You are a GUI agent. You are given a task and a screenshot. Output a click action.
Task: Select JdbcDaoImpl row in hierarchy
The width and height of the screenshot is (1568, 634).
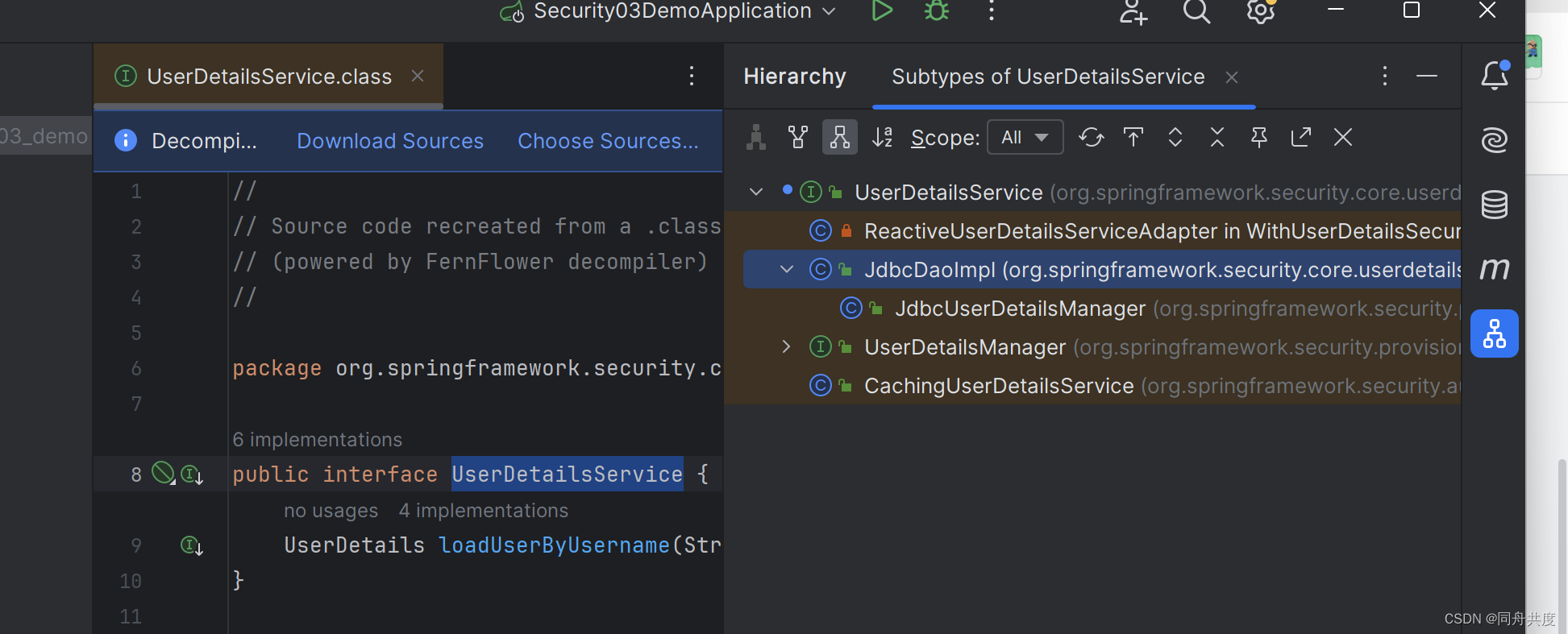tap(1102, 270)
